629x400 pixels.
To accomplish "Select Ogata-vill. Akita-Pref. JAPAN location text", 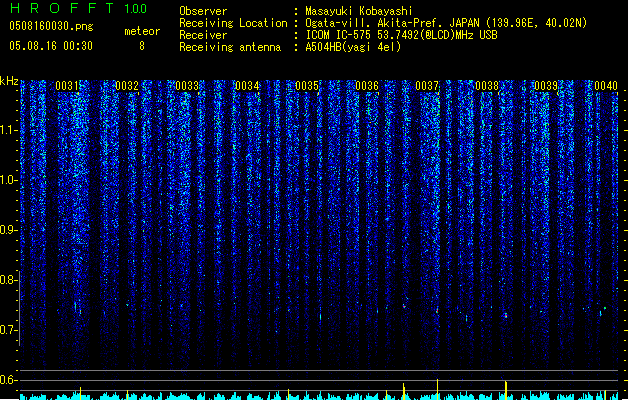I will pyautogui.click(x=446, y=23).
